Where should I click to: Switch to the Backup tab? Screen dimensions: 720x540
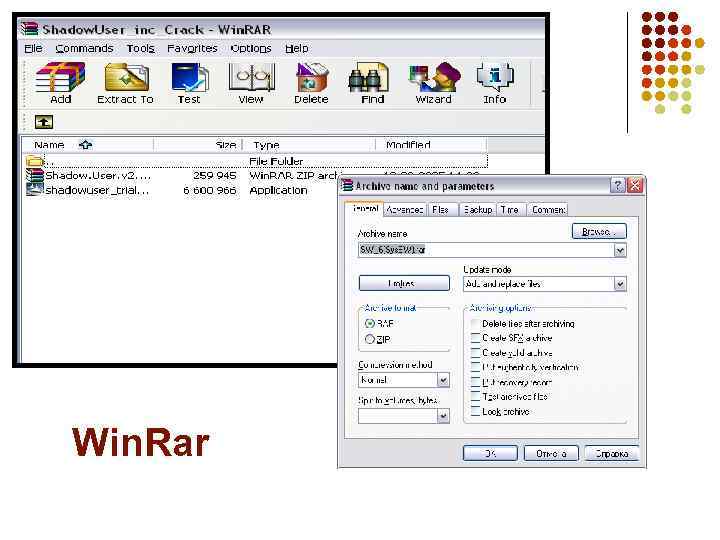click(478, 210)
